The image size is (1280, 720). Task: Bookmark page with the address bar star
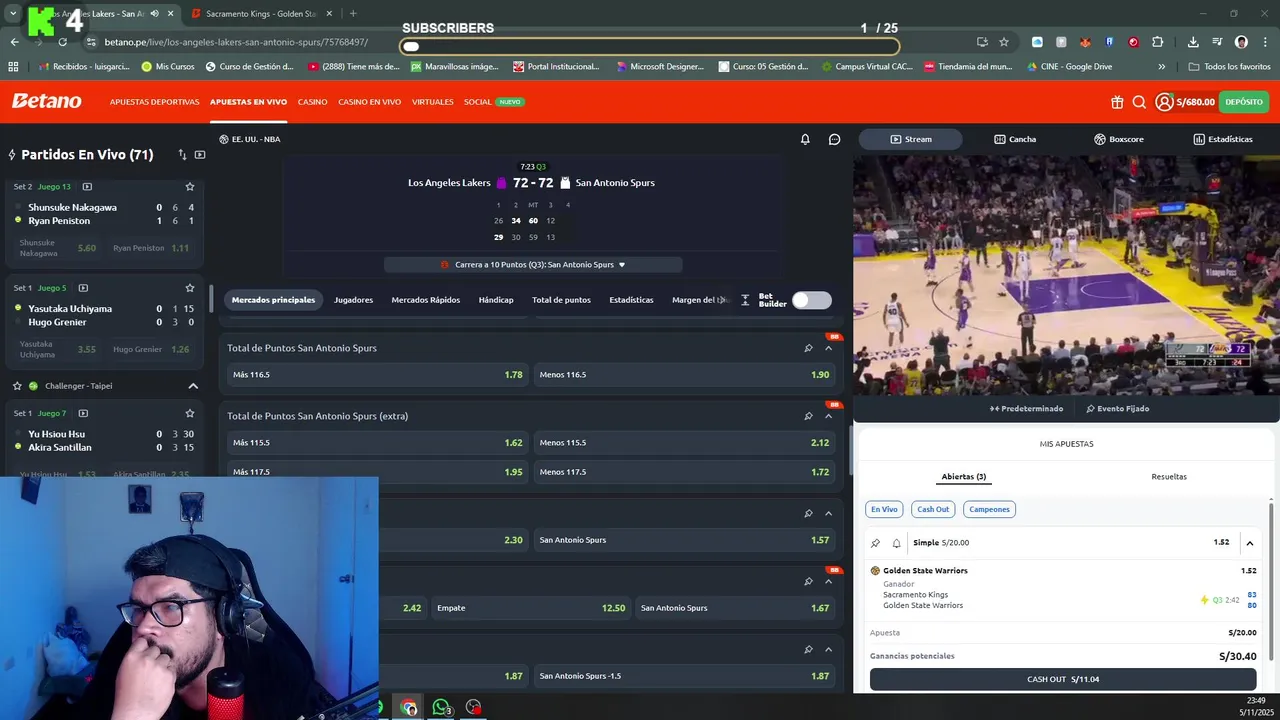tap(1004, 42)
